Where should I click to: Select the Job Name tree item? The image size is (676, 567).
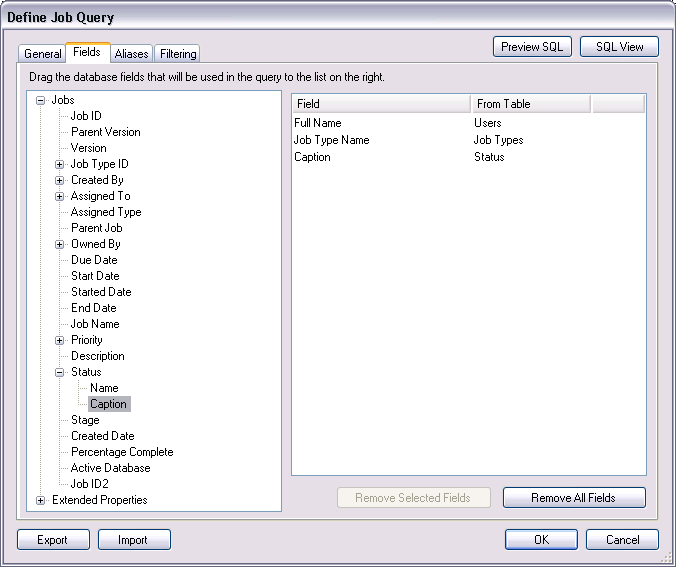[x=95, y=324]
